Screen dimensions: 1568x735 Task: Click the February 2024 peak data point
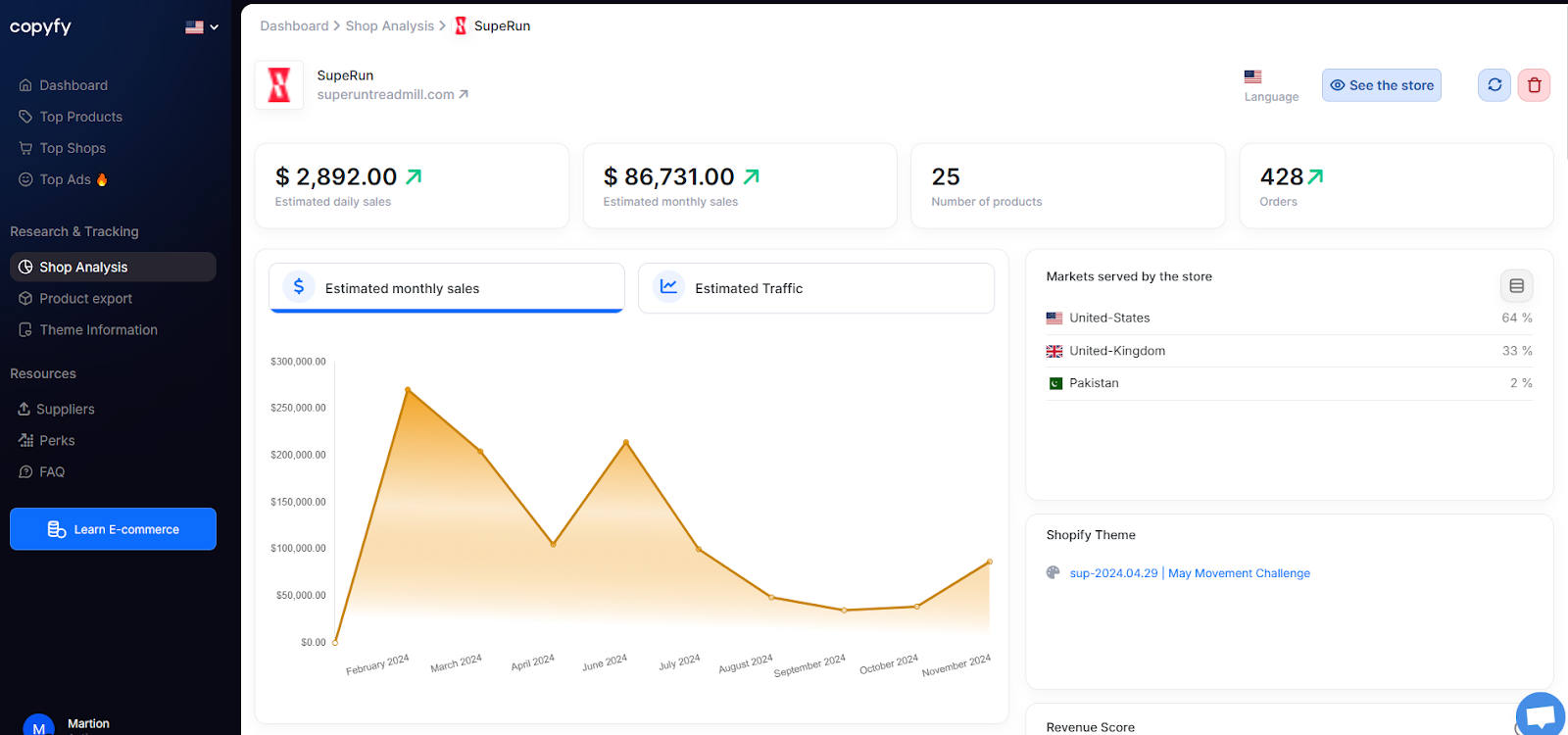coord(408,390)
